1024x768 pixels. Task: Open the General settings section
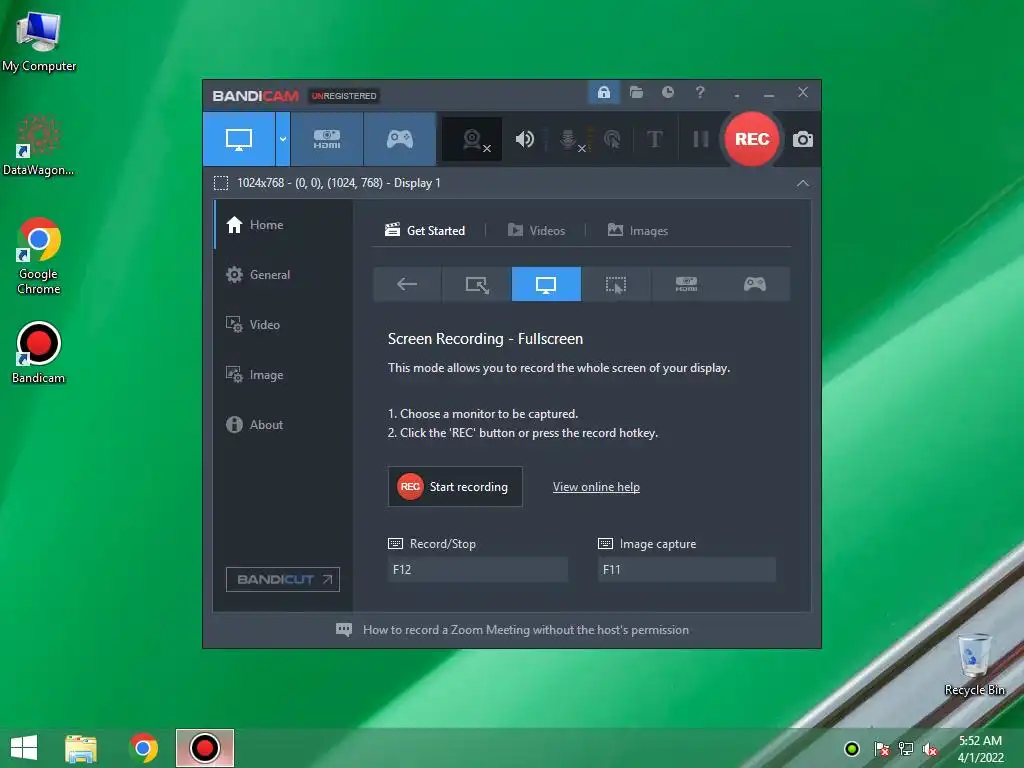283,275
